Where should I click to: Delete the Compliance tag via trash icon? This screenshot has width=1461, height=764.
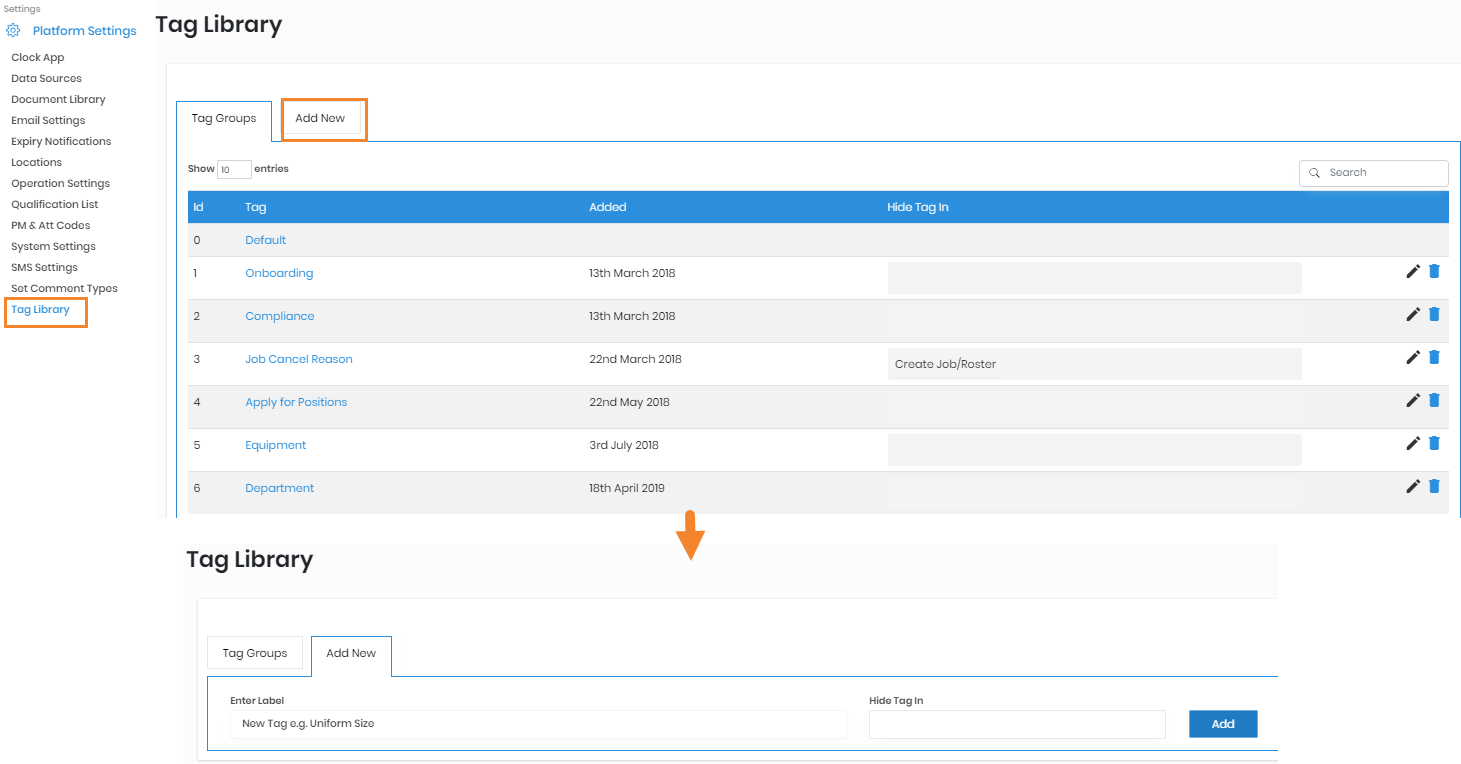click(1434, 314)
